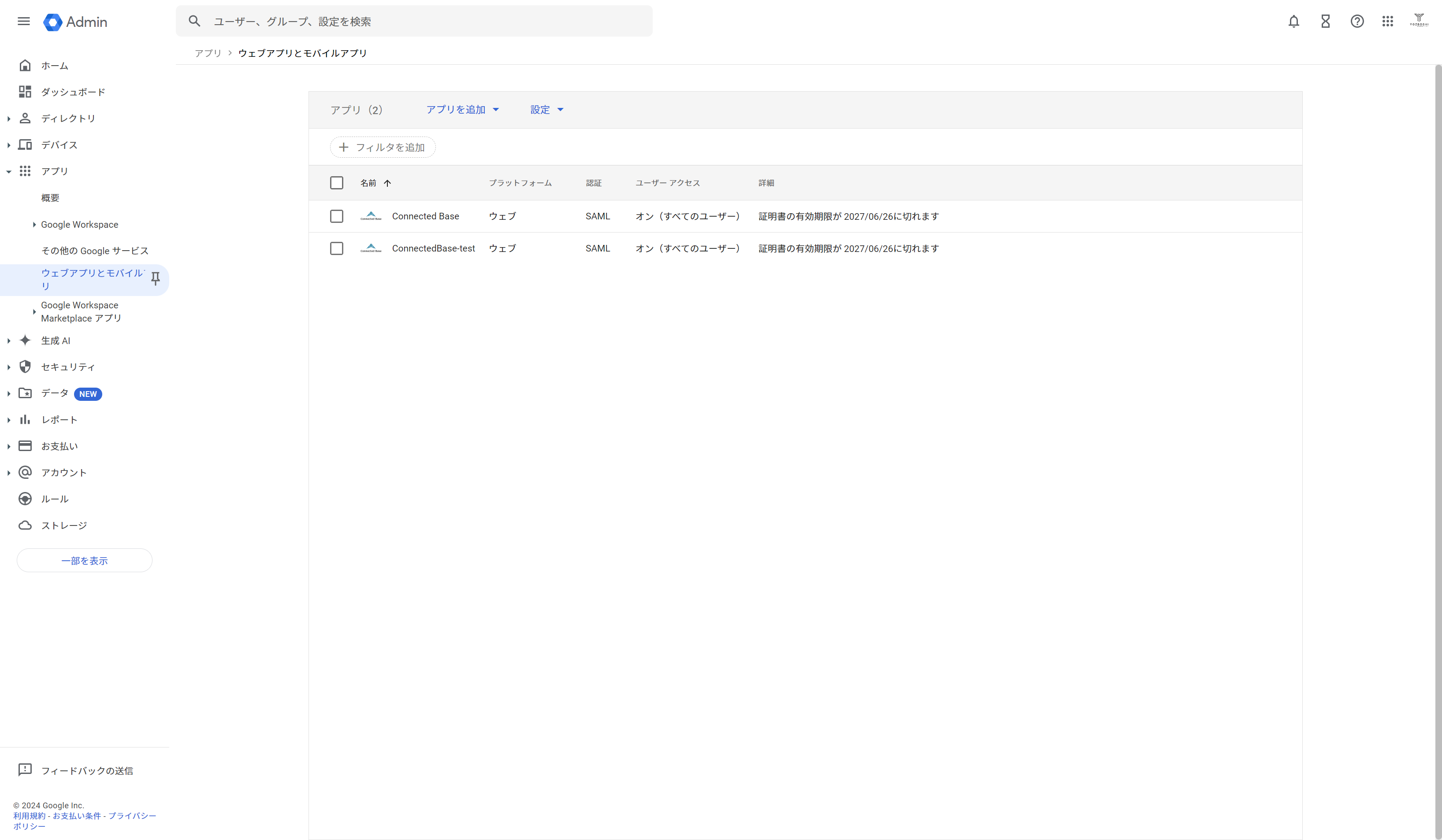Click the ConnectedBase-test app logo
The height and width of the screenshot is (840, 1442).
point(371,248)
